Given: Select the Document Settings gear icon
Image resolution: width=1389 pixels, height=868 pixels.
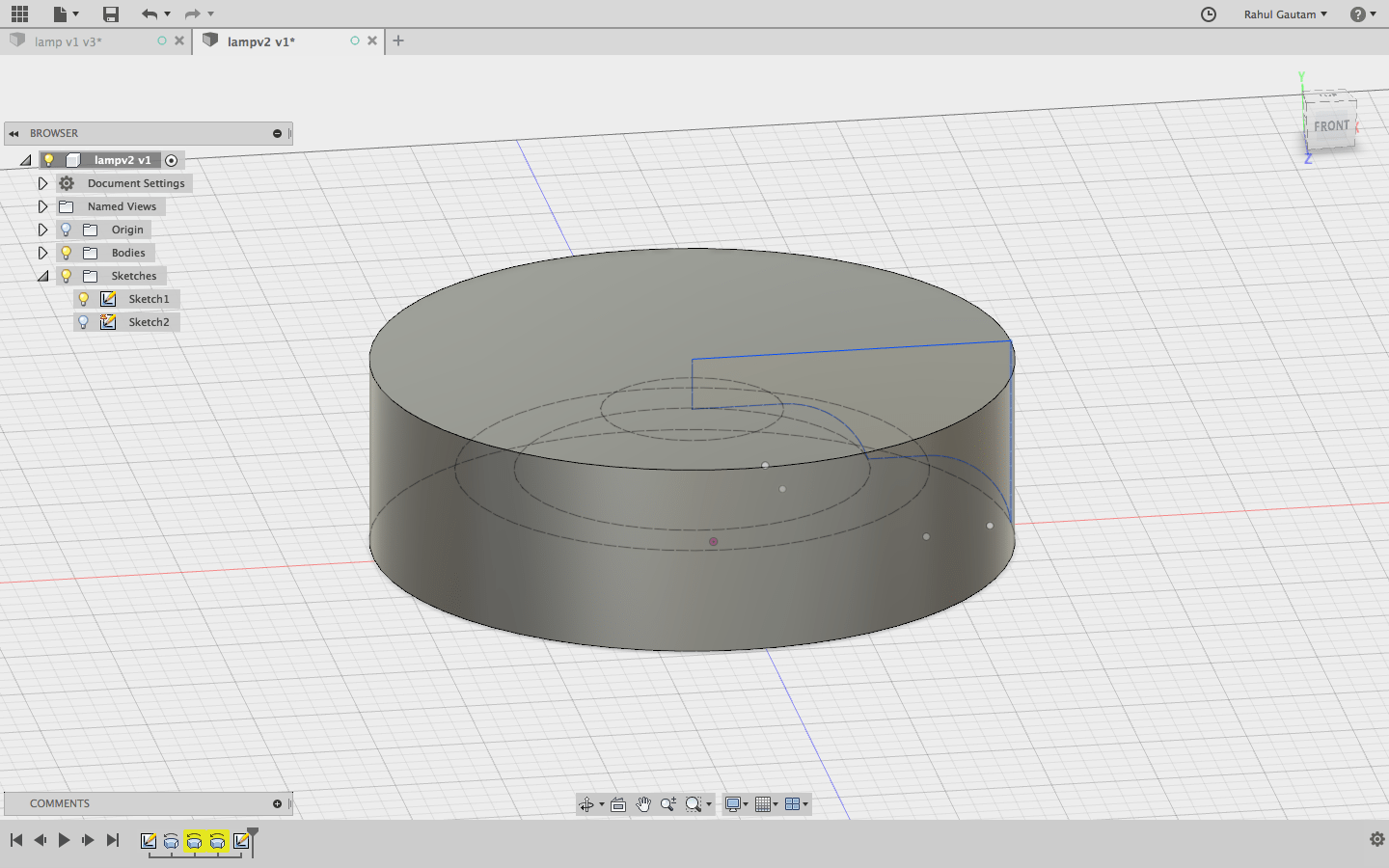Looking at the screenshot, I should 67,183.
